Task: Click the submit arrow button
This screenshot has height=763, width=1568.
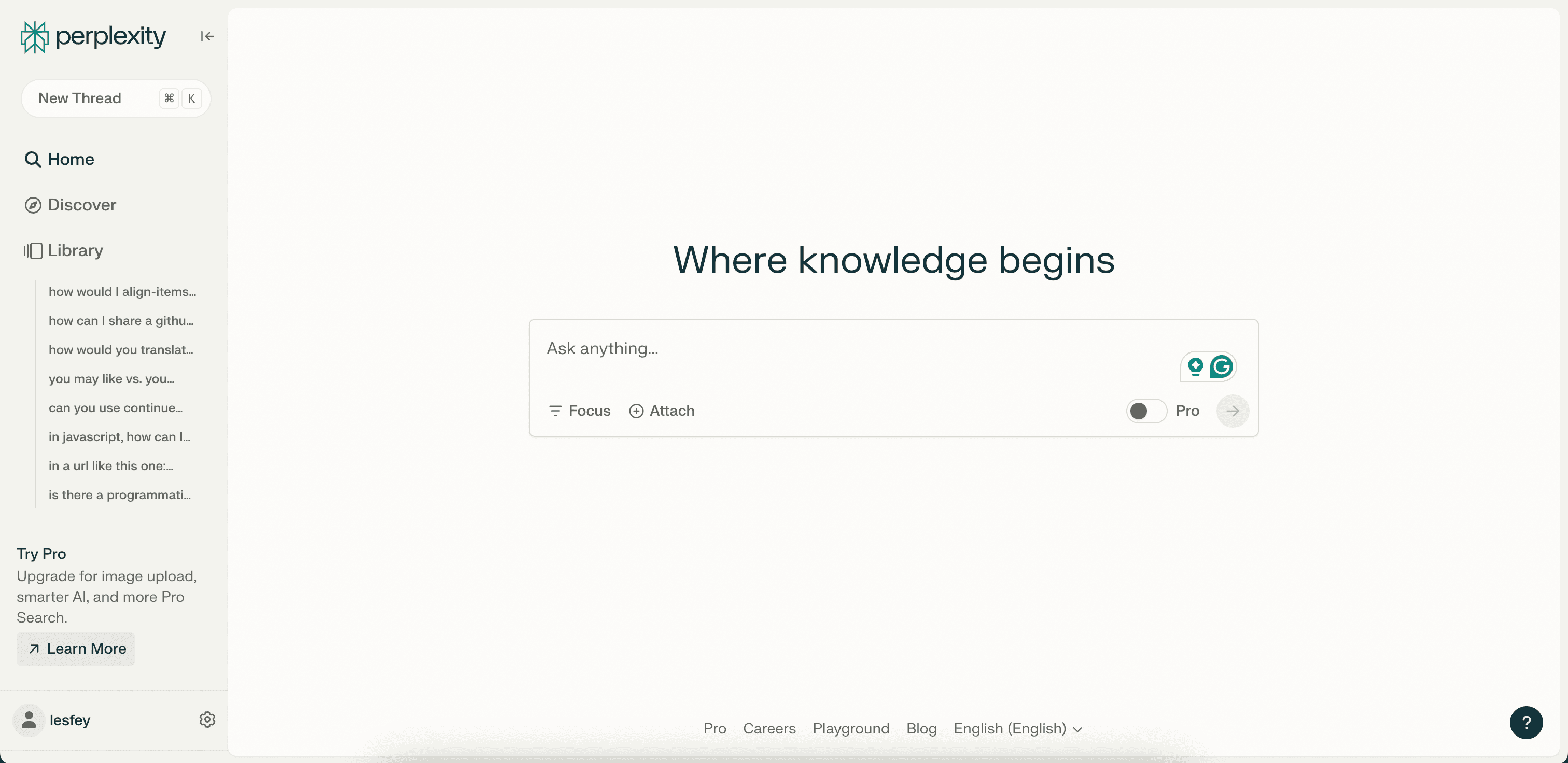Action: [x=1232, y=411]
